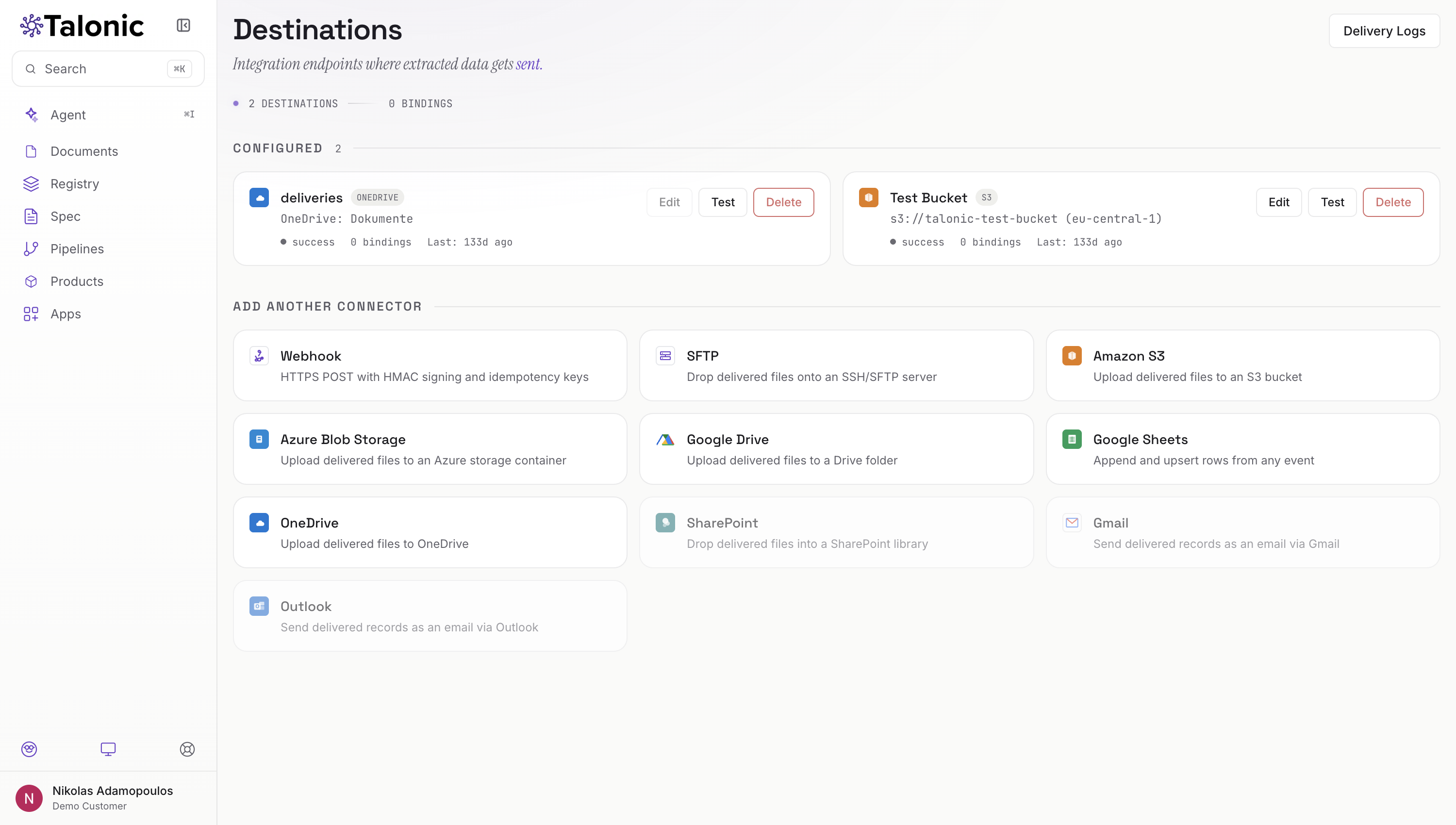Open Documents in the sidebar
This screenshot has height=825, width=1456.
(108, 151)
